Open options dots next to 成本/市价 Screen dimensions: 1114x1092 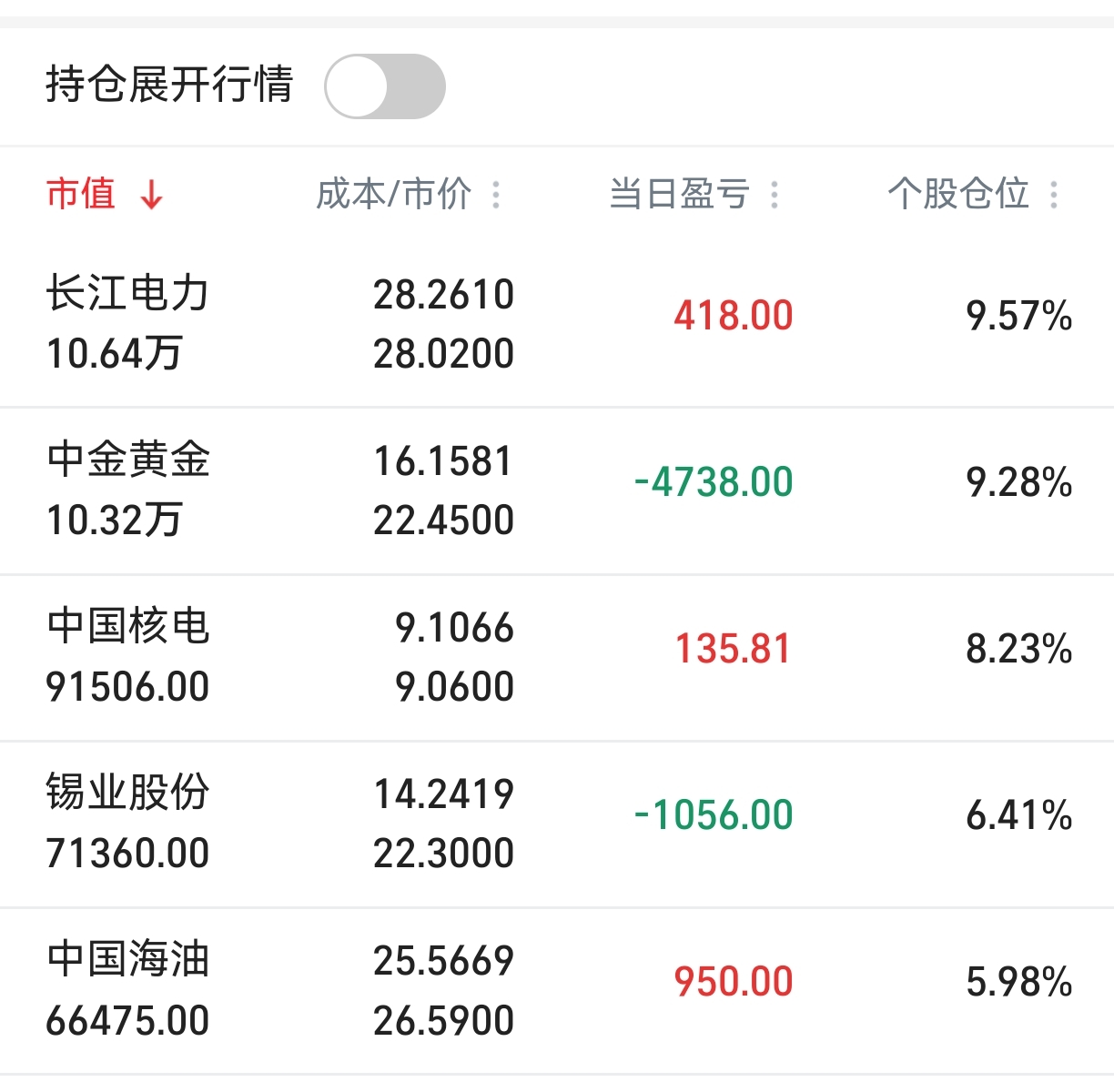pyautogui.click(x=496, y=195)
